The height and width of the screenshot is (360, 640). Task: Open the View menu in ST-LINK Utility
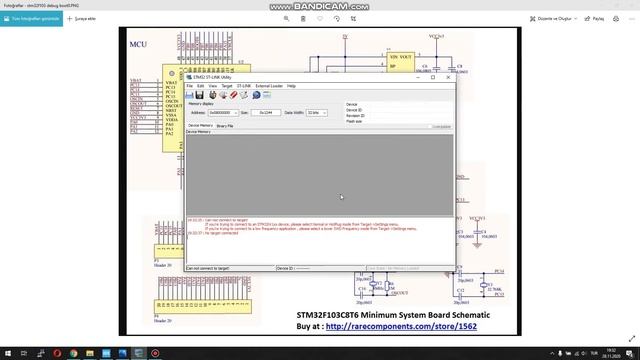click(x=213, y=86)
